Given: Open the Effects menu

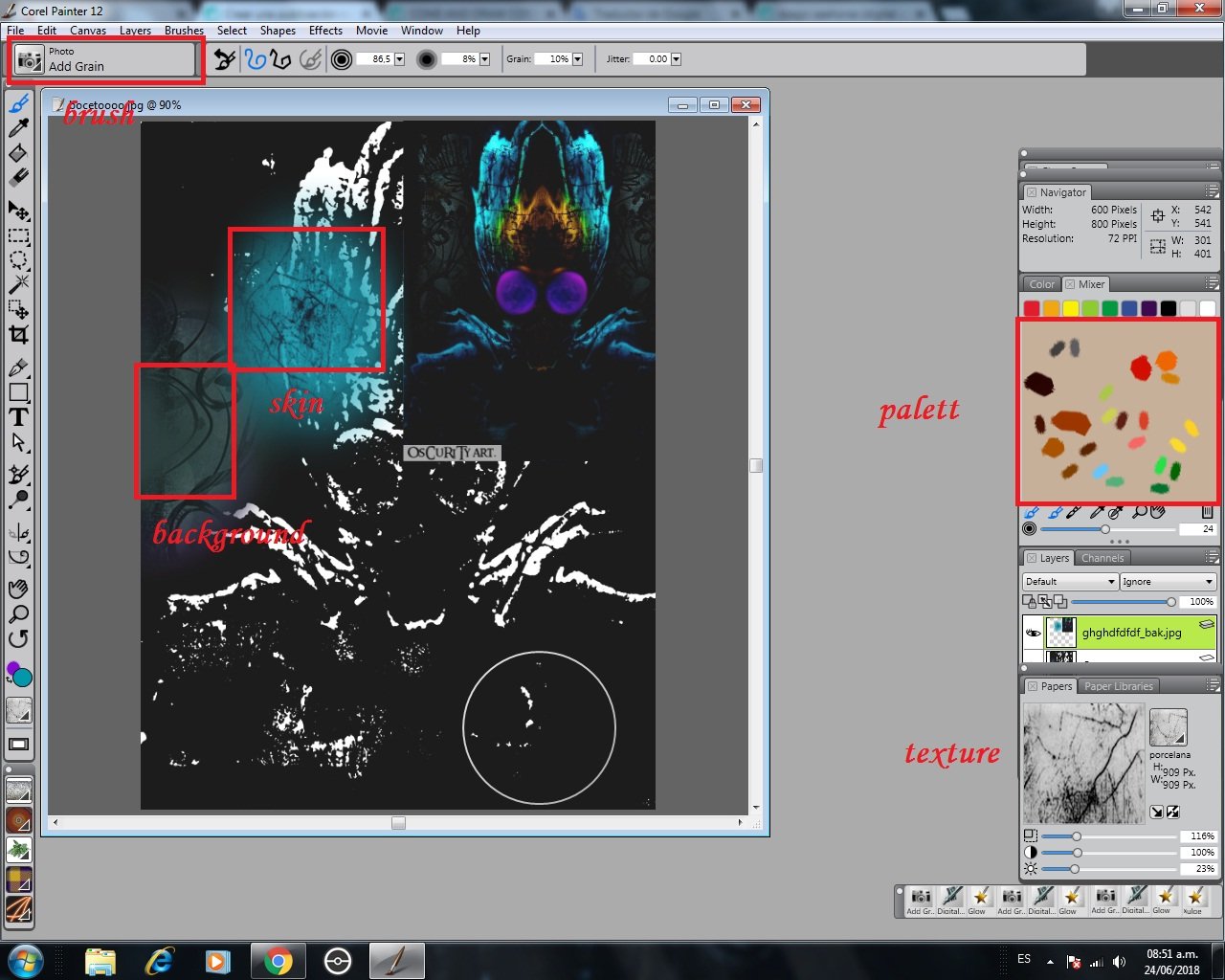Looking at the screenshot, I should click(x=325, y=31).
